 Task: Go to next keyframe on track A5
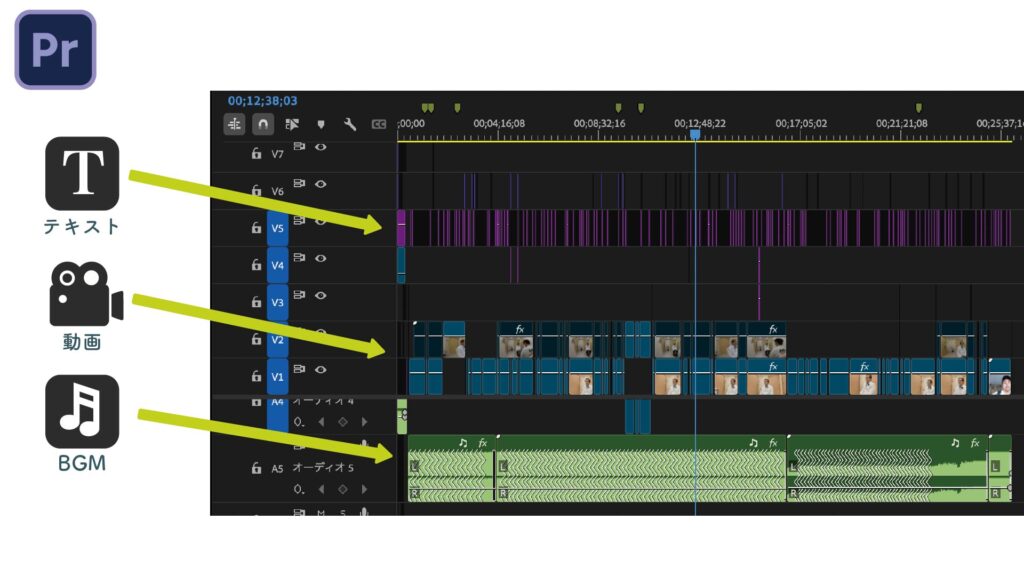pos(364,490)
